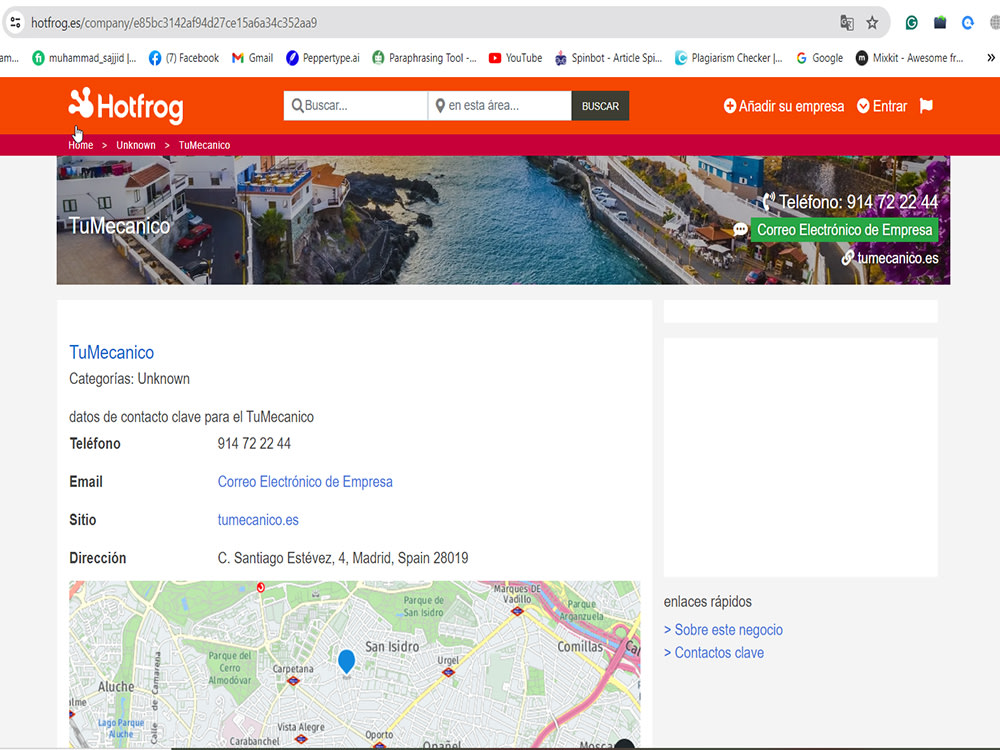Open the YouTube bookmark
This screenshot has width=1000, height=750.
[x=515, y=58]
